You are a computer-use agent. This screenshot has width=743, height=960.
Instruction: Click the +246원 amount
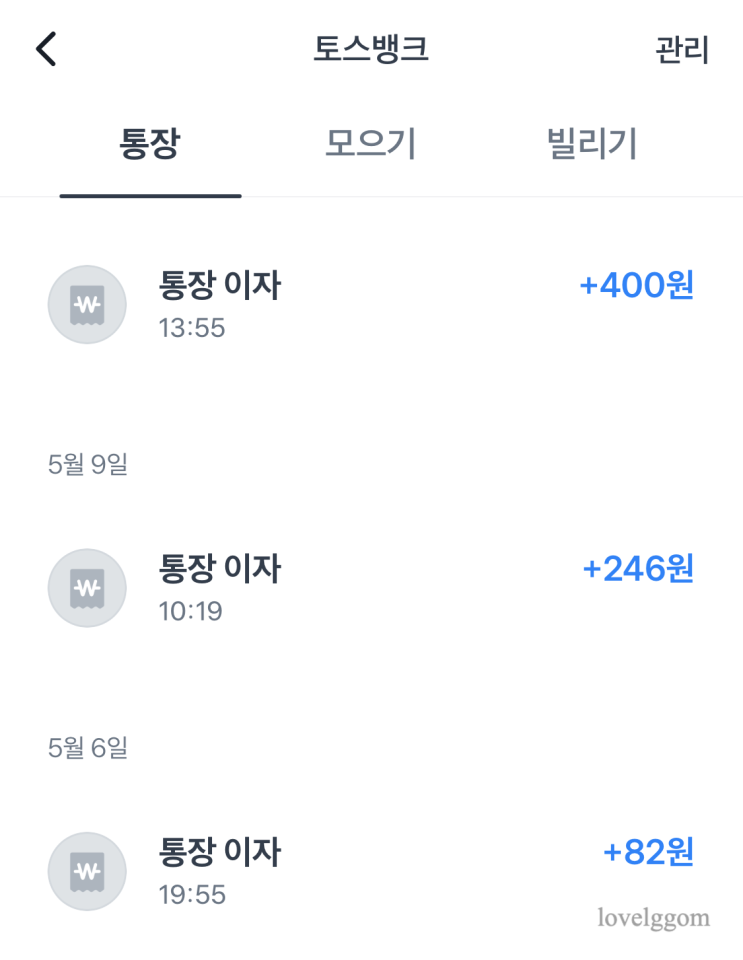[x=637, y=570]
